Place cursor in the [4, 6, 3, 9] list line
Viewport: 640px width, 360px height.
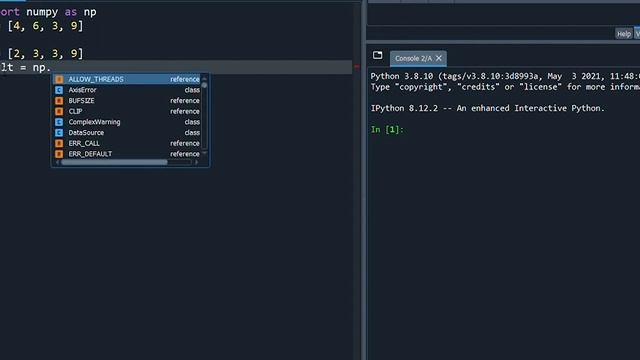click(45, 26)
